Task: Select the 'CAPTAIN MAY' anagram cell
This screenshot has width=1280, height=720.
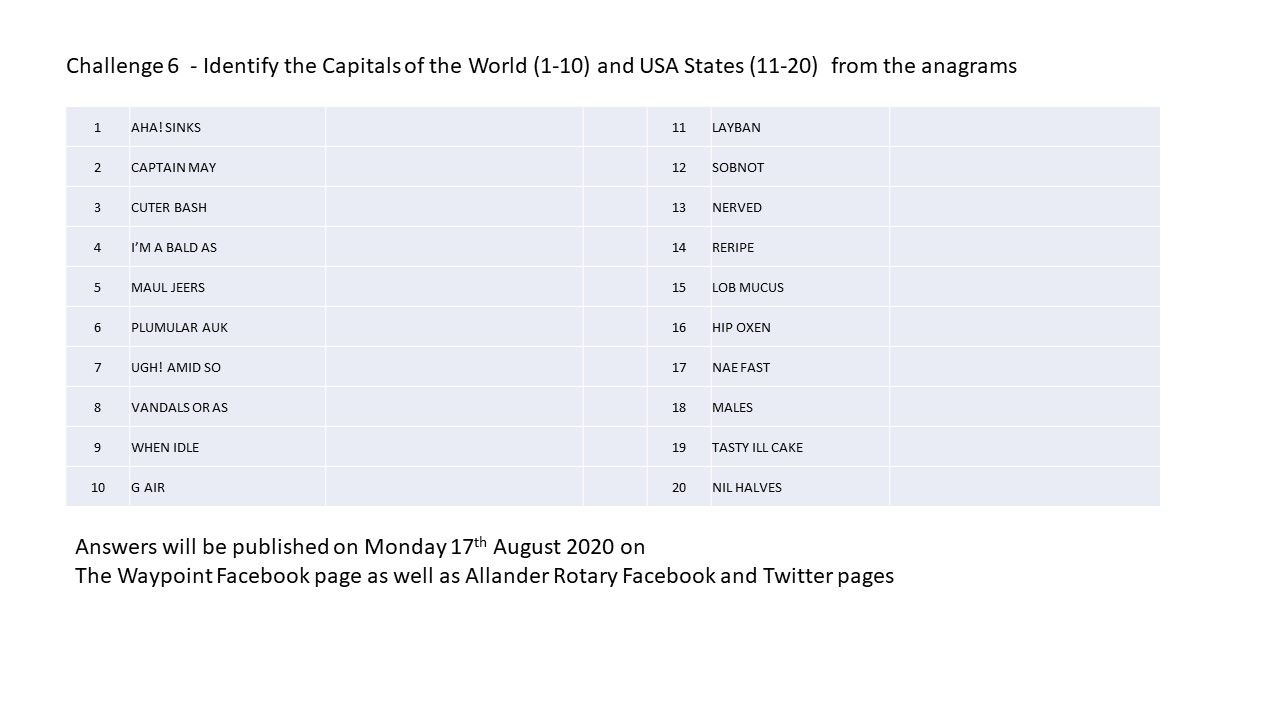Action: point(173,168)
